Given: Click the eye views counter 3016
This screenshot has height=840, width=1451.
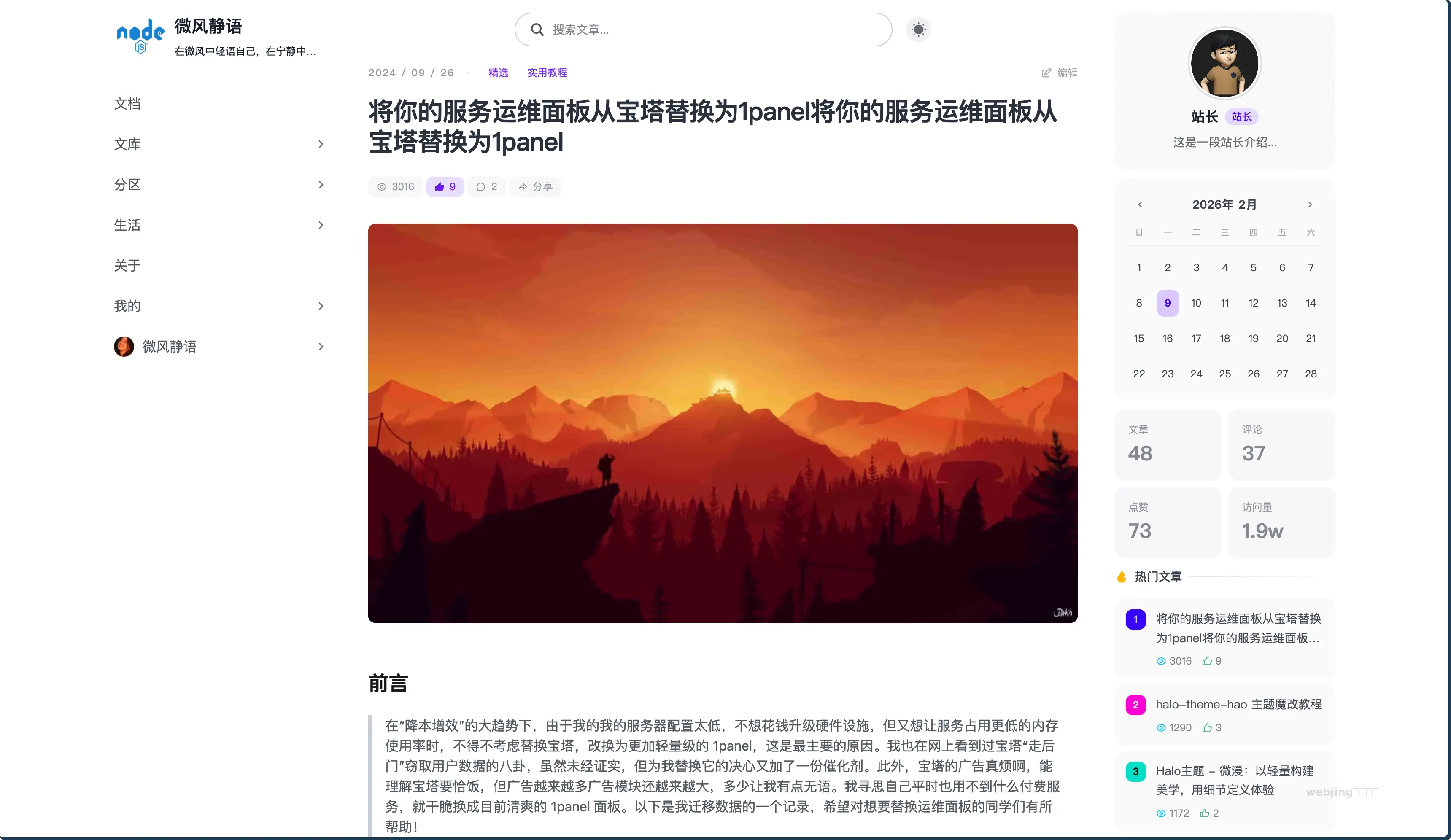Looking at the screenshot, I should point(395,186).
